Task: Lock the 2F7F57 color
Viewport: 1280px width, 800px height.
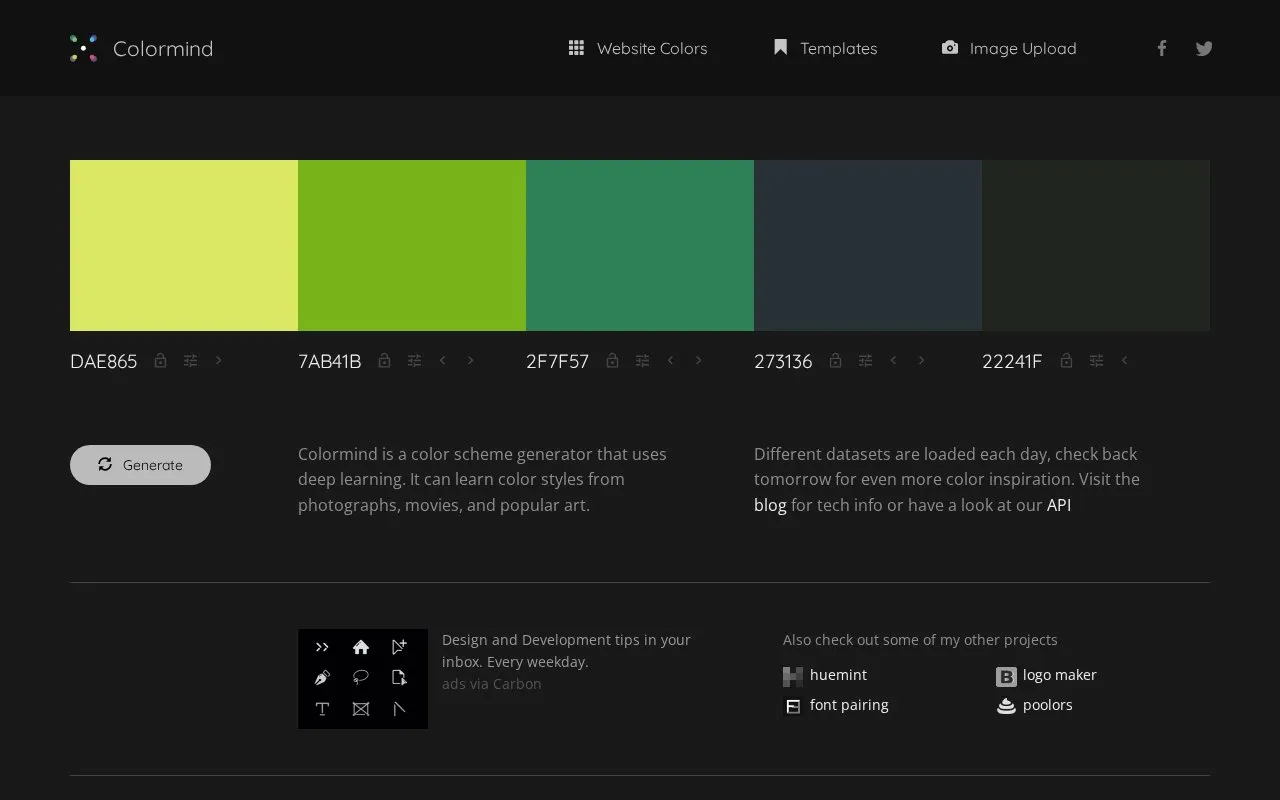Action: pos(612,360)
